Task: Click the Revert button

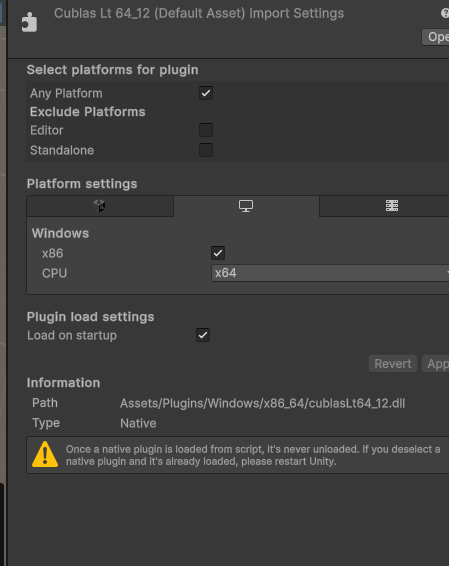Action: (x=393, y=363)
